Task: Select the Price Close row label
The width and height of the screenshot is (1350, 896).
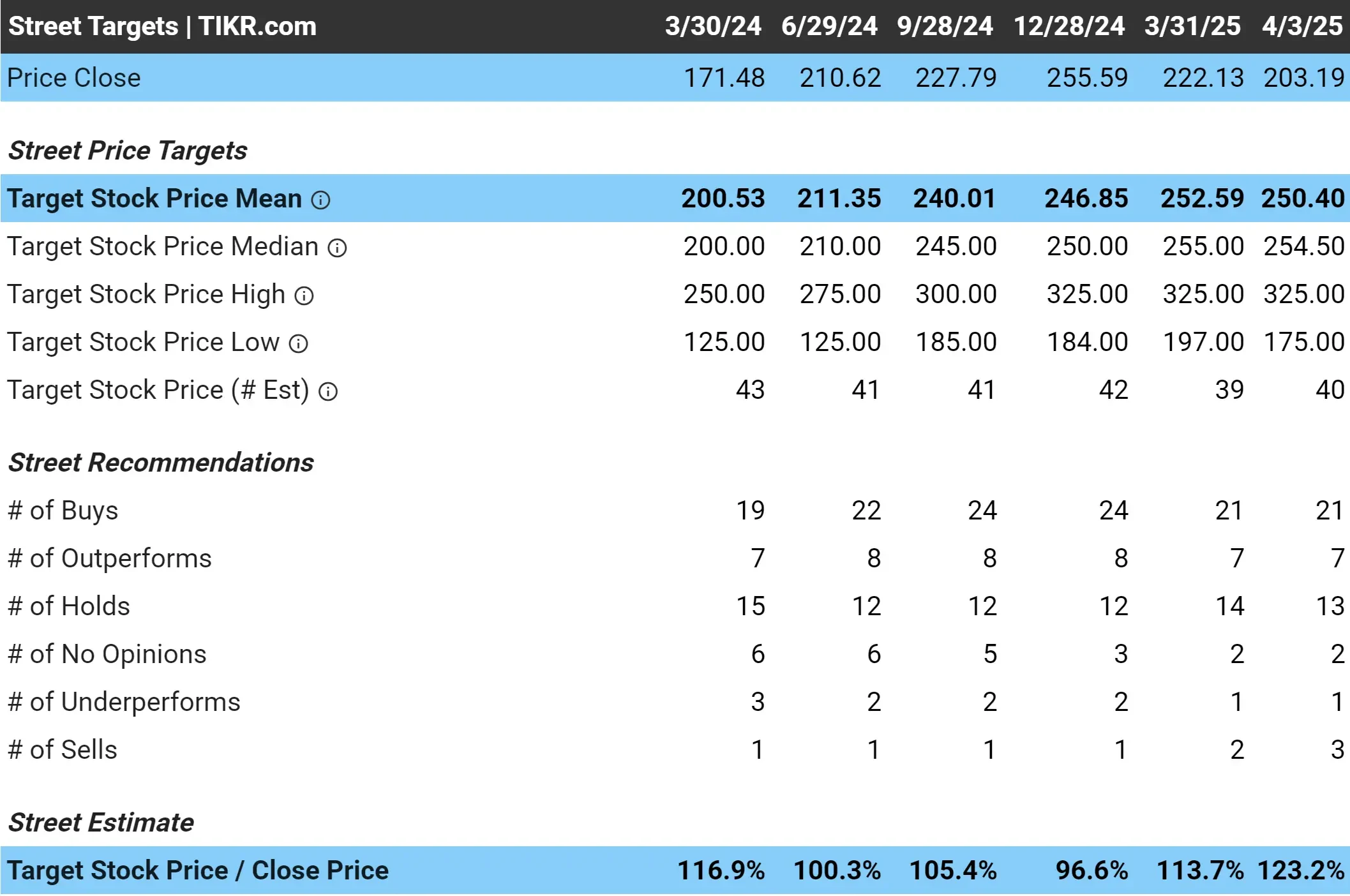Action: coord(74,78)
